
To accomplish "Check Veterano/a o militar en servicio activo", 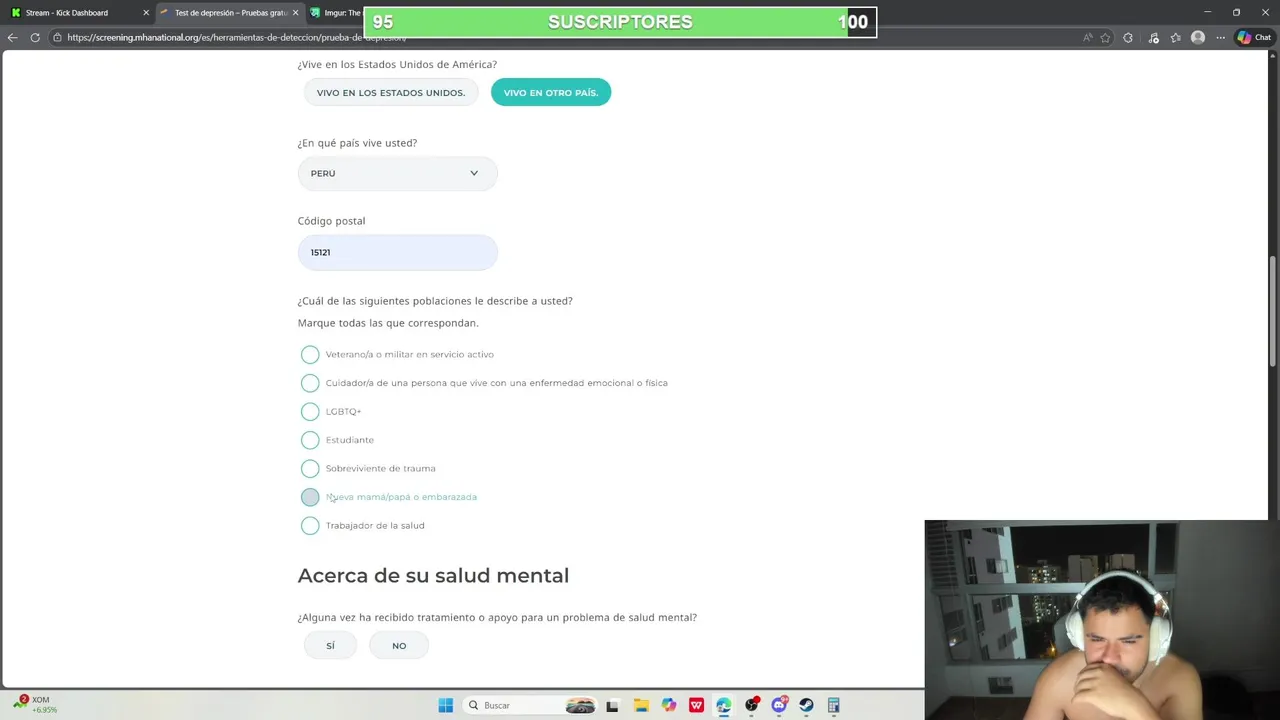I will tap(310, 354).
